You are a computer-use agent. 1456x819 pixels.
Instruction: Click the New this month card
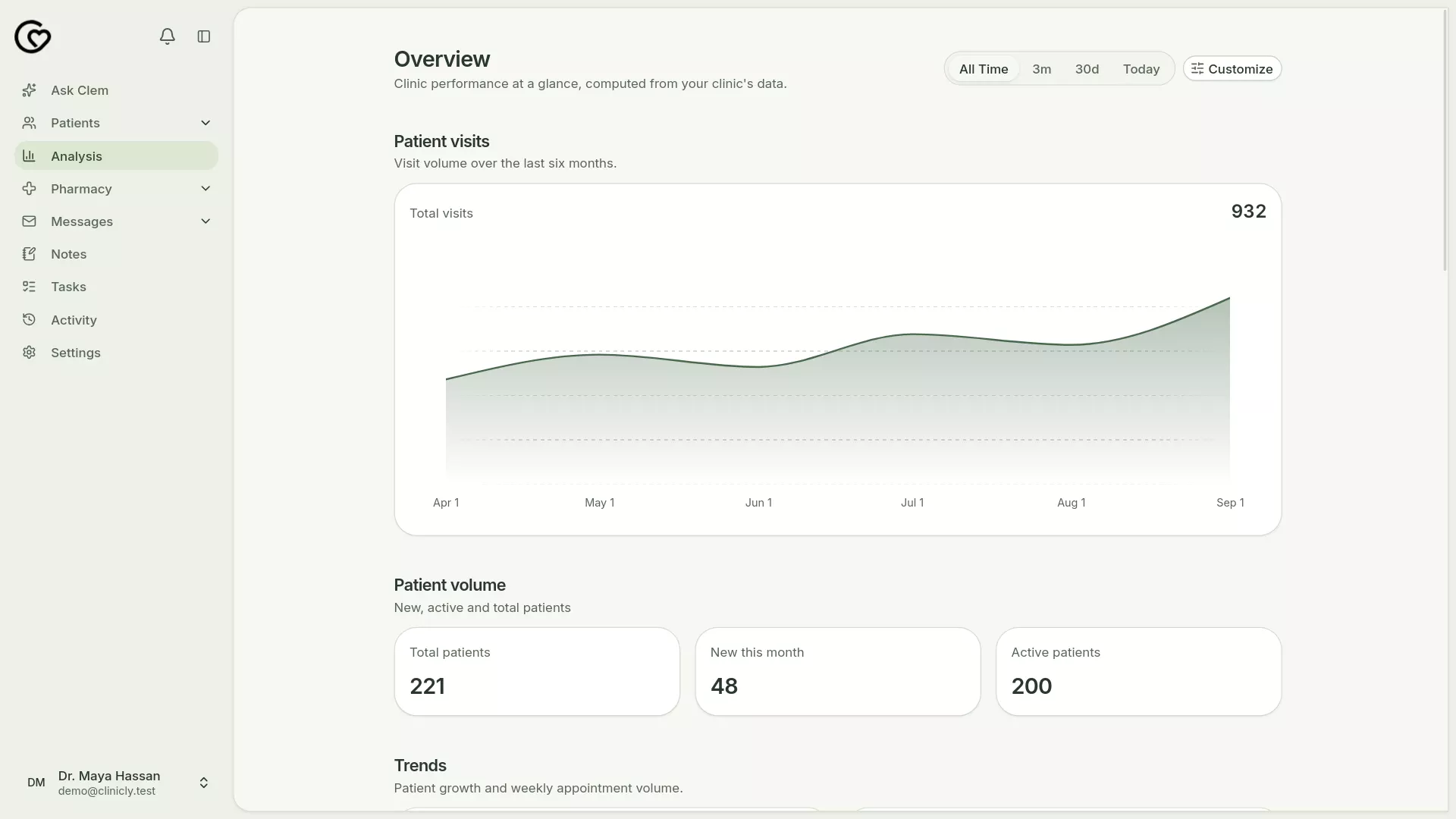[x=838, y=671]
